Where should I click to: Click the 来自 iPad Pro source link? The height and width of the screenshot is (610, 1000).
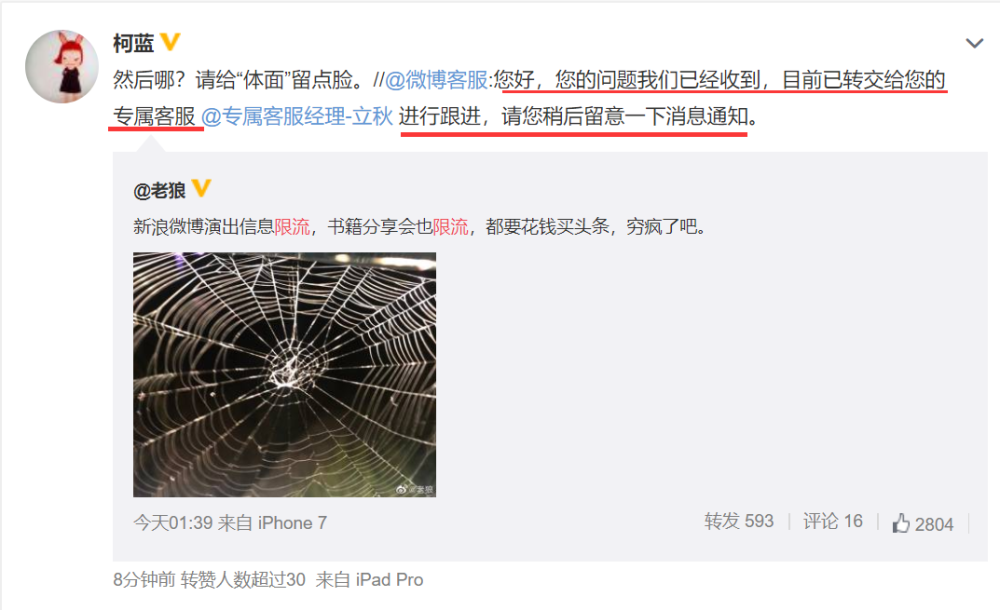coord(369,580)
